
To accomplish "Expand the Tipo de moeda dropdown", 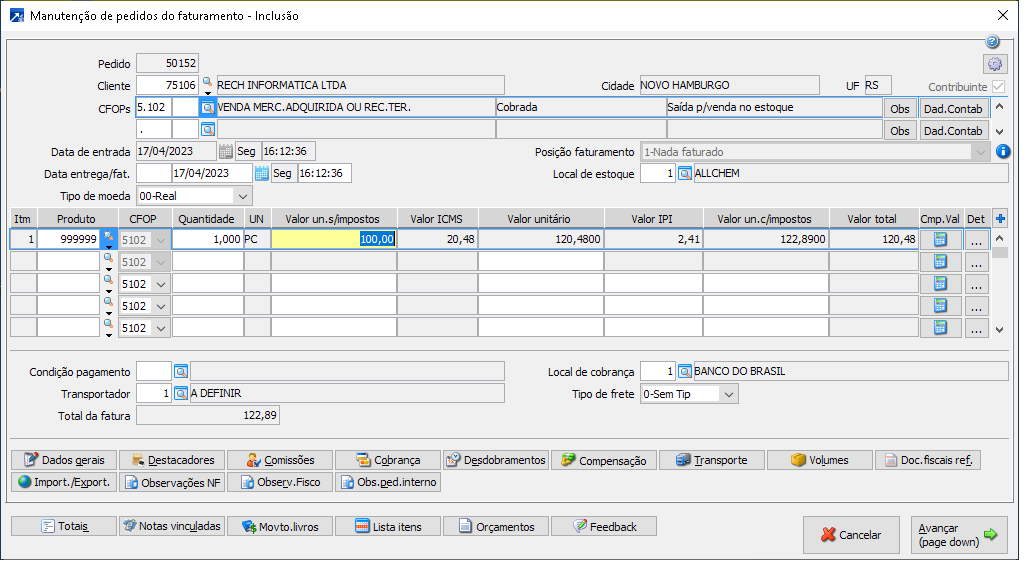I will click(244, 196).
